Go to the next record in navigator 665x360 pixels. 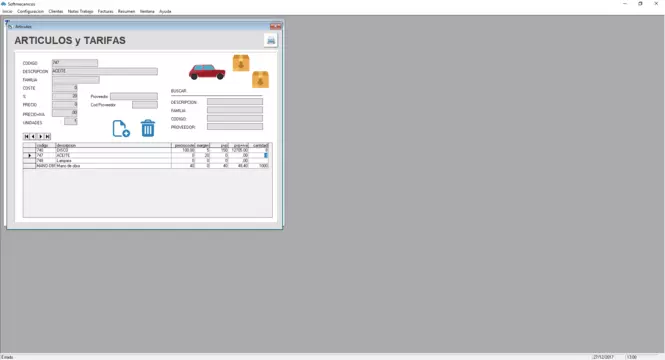pos(40,137)
